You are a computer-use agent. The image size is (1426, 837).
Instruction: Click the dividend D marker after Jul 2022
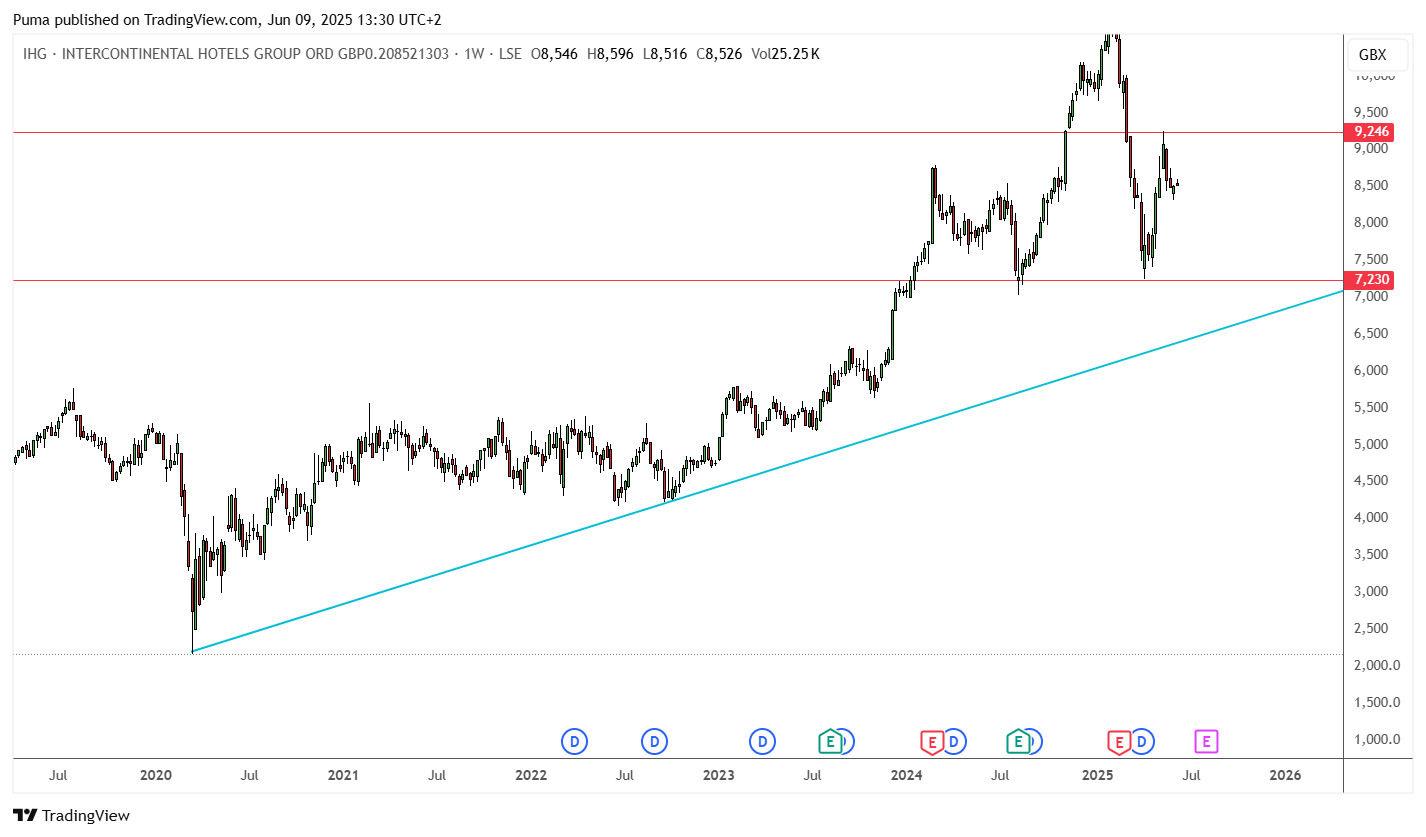[x=654, y=742]
